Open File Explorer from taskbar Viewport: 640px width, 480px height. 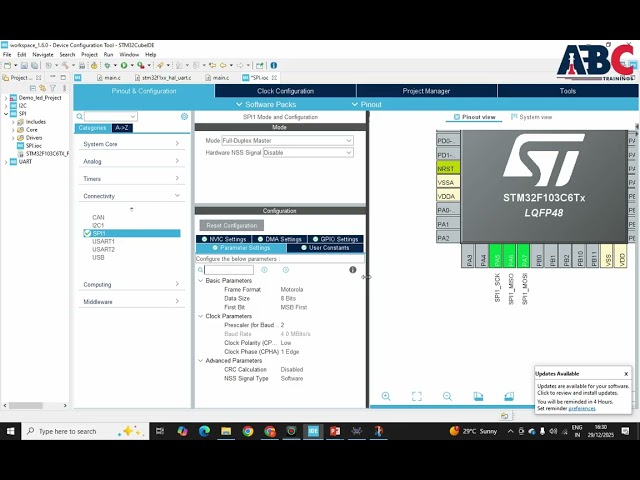pyautogui.click(x=226, y=431)
